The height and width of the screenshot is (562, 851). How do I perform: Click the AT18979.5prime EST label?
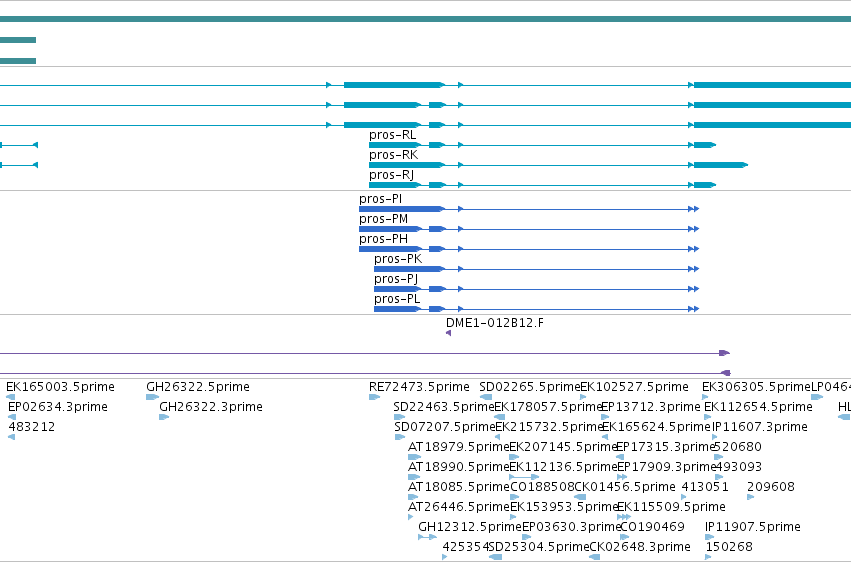[459, 448]
